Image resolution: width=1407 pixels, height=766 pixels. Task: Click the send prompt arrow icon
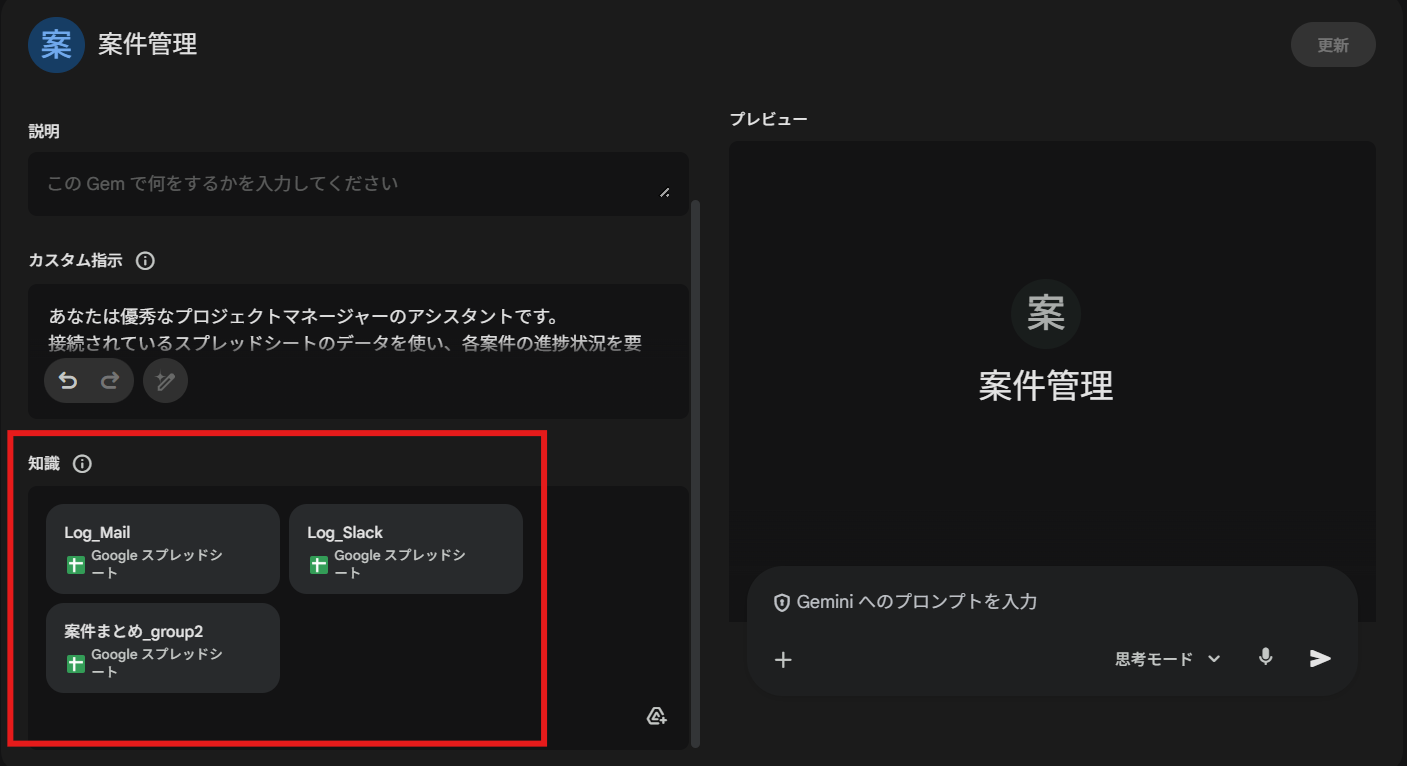coord(1321,658)
